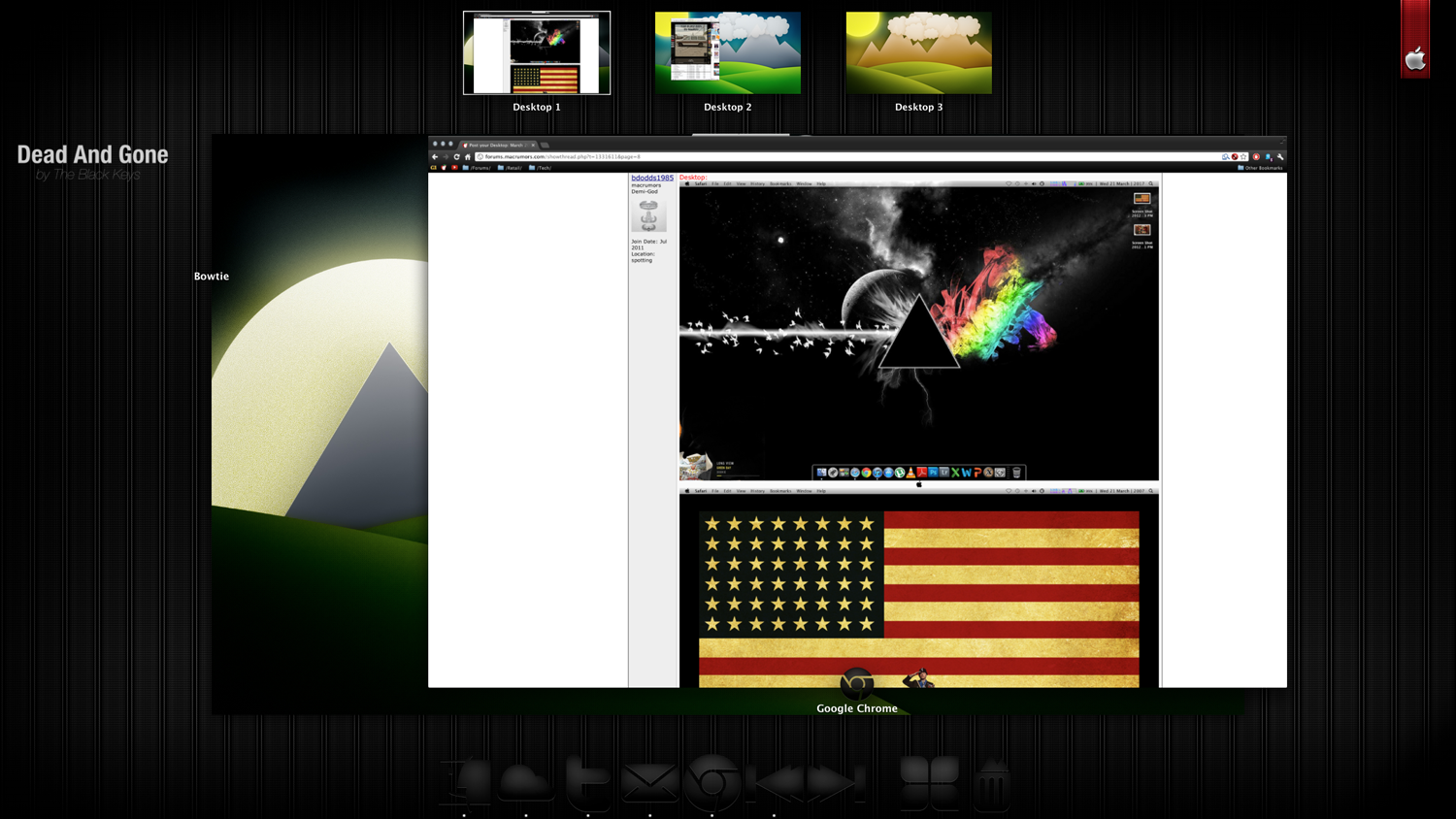Switch to Desktop 2 space
The height and width of the screenshot is (819, 1456).
pyautogui.click(x=728, y=52)
